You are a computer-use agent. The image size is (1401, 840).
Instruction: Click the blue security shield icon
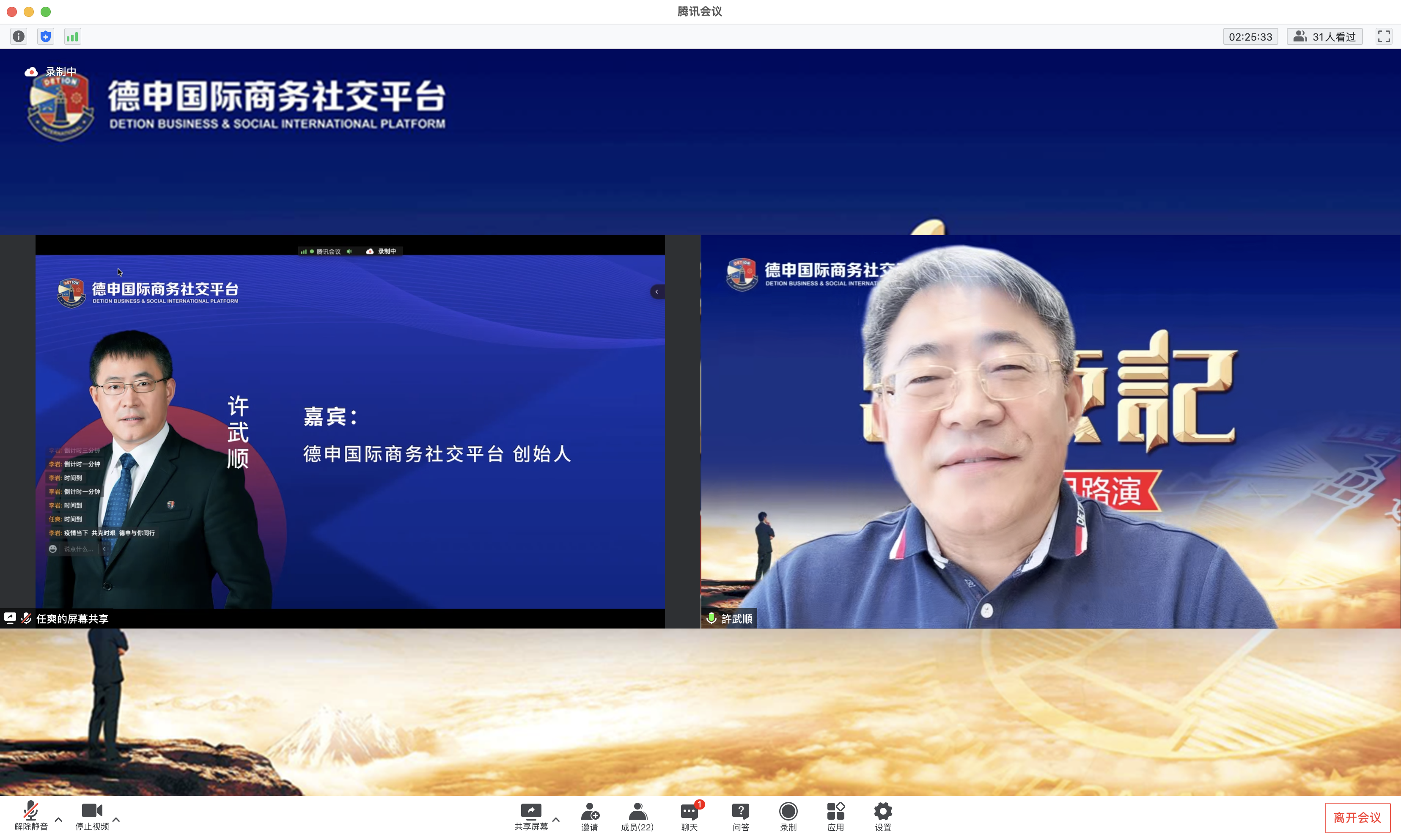click(46, 37)
